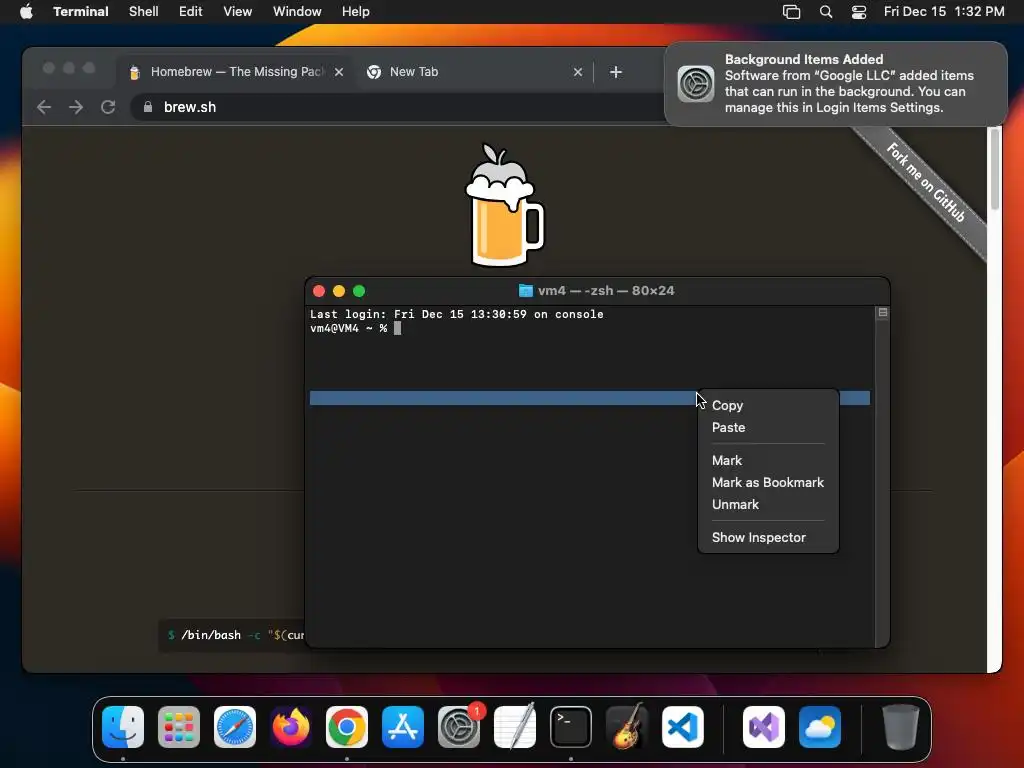
Task: Select Mark as Bookmark
Action: 768,483
